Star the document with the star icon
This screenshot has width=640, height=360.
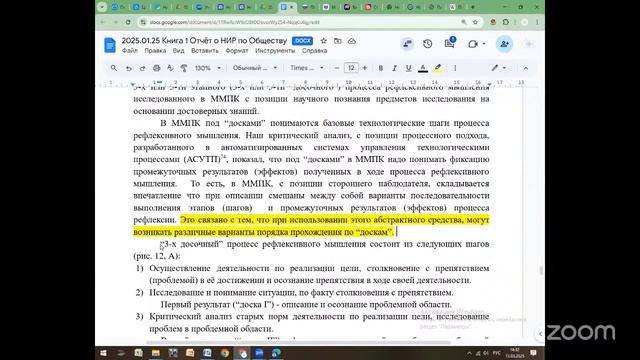324,41
